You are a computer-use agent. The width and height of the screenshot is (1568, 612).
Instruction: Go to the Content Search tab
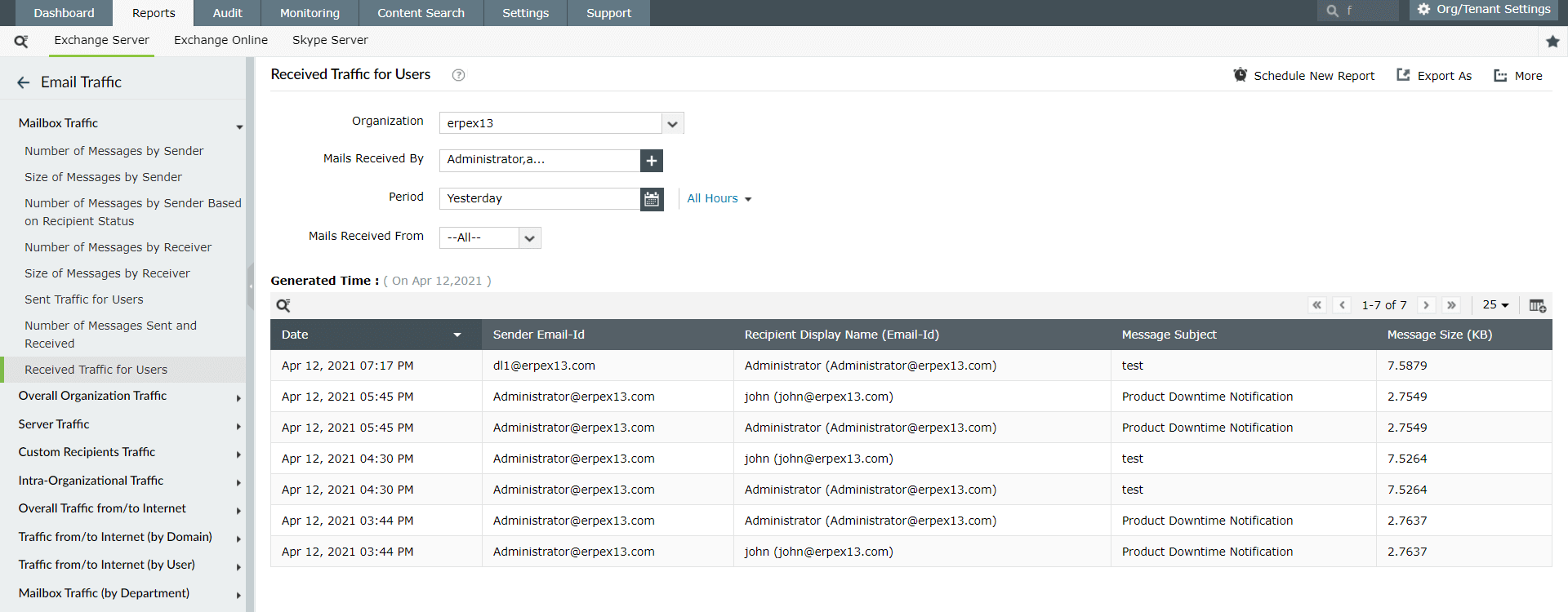click(421, 13)
